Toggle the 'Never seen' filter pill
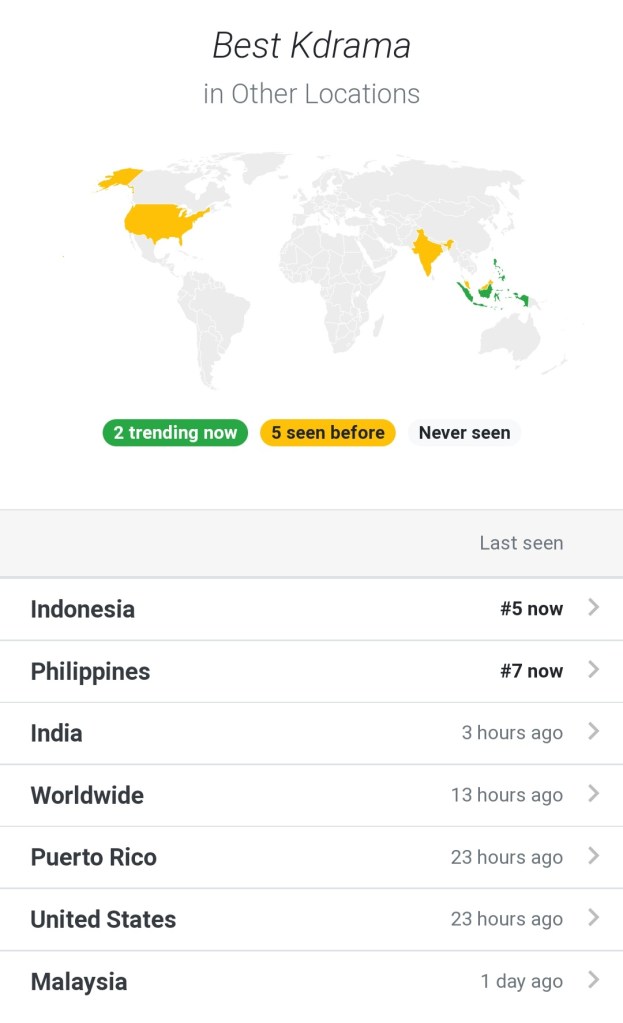The height and width of the screenshot is (1023, 623). (x=464, y=433)
